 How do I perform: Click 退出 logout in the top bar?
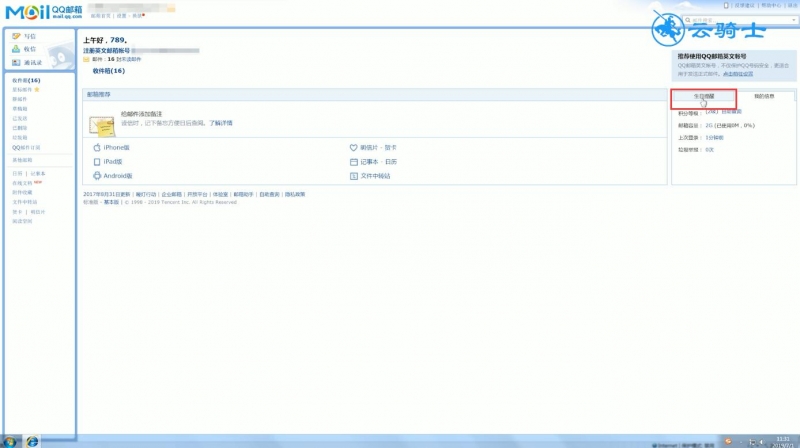tap(792, 5)
